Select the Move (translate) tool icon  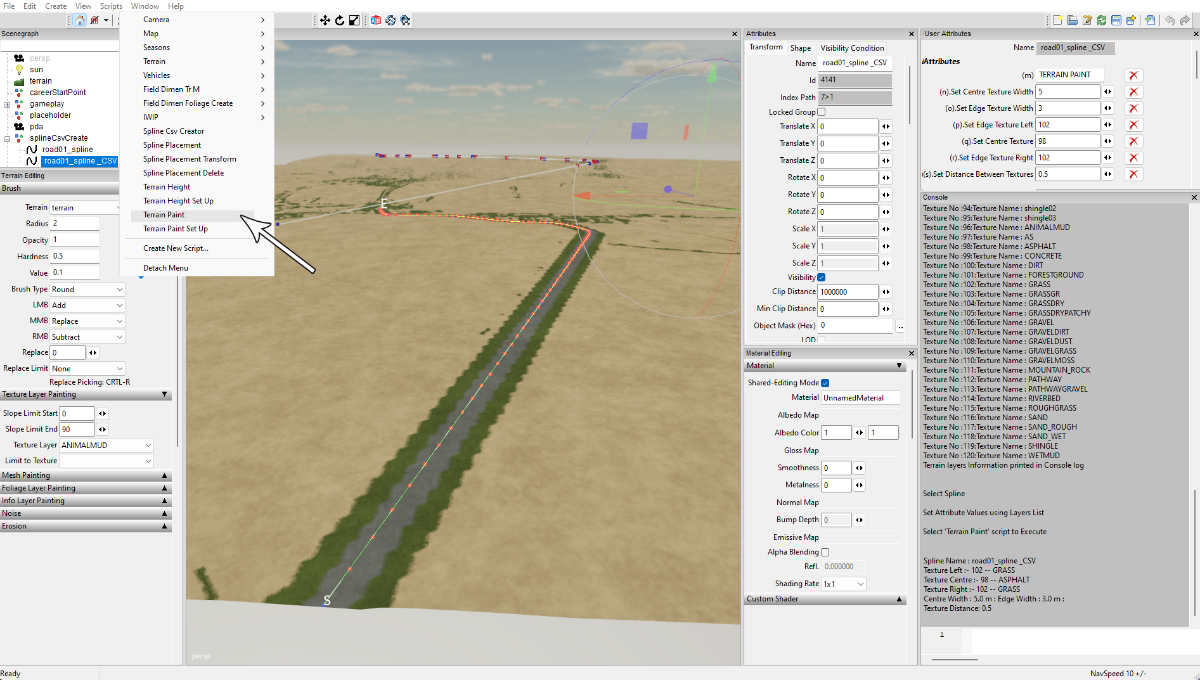click(325, 20)
